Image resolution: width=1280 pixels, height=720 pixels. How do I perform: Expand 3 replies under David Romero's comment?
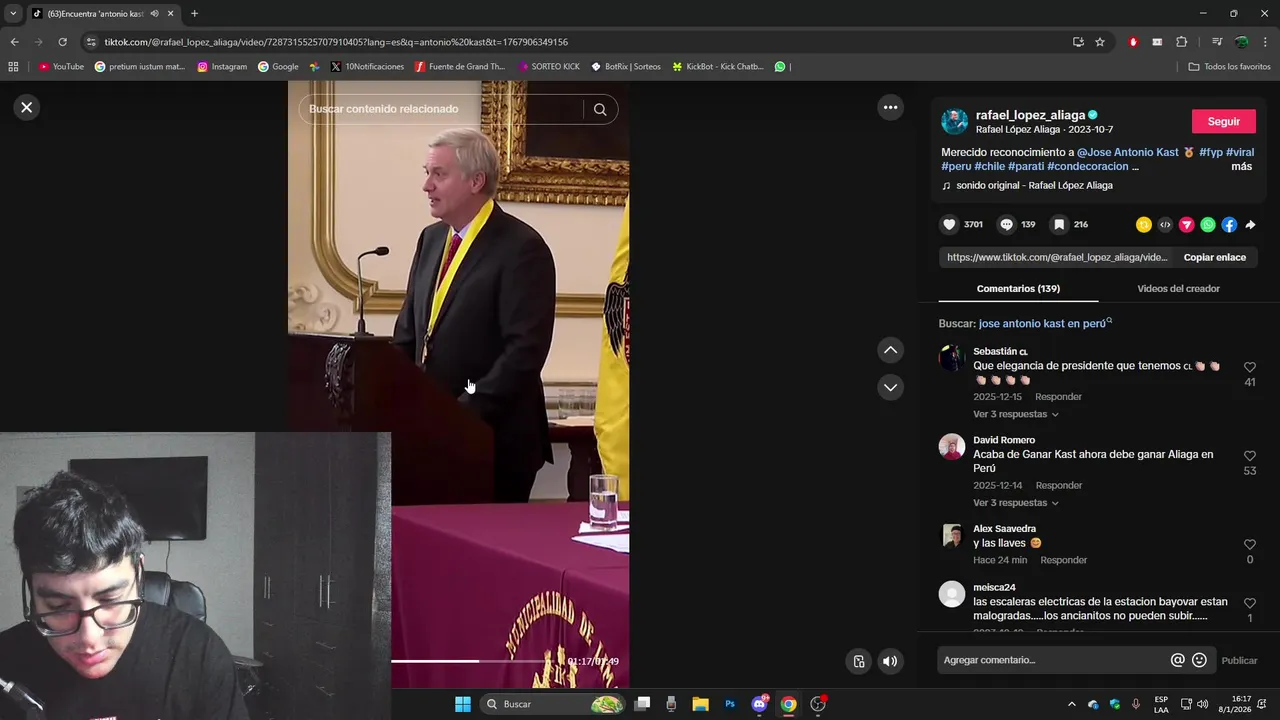coord(1015,503)
